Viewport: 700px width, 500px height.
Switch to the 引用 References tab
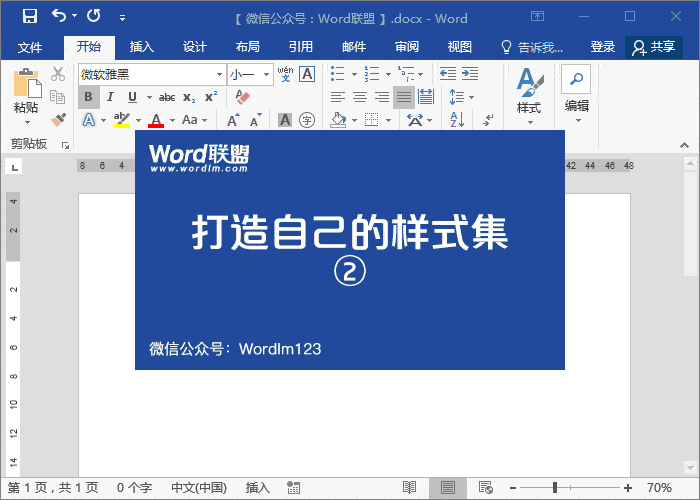(x=301, y=47)
